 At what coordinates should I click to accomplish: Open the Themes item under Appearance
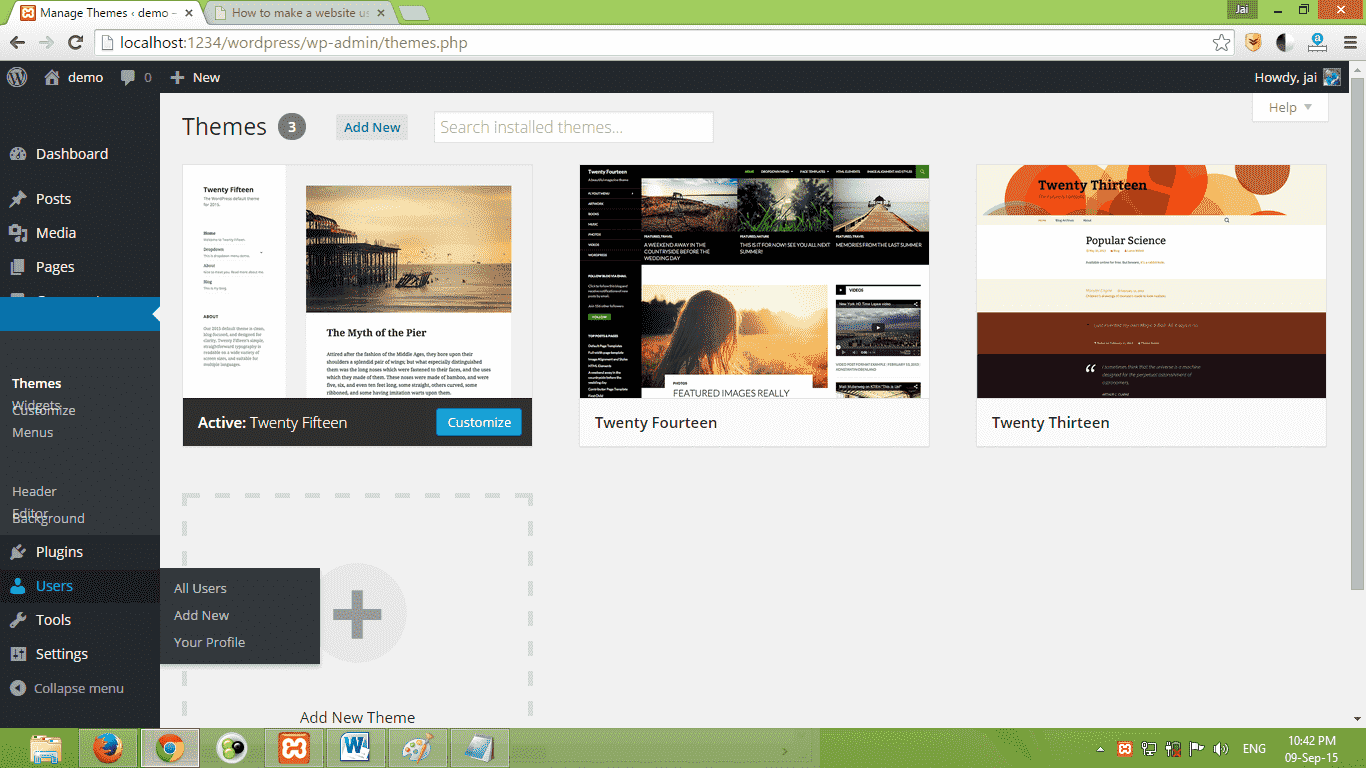click(x=37, y=383)
